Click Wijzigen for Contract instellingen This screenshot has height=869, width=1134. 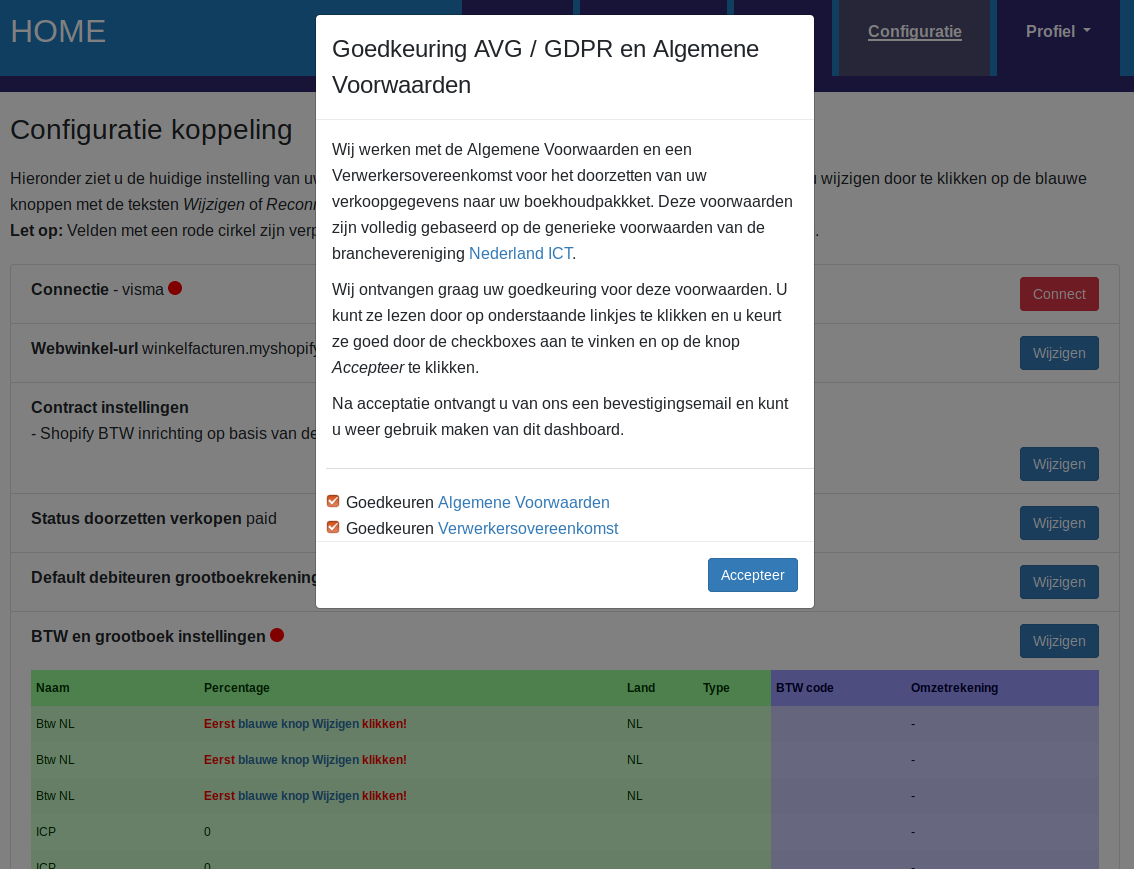(1058, 464)
